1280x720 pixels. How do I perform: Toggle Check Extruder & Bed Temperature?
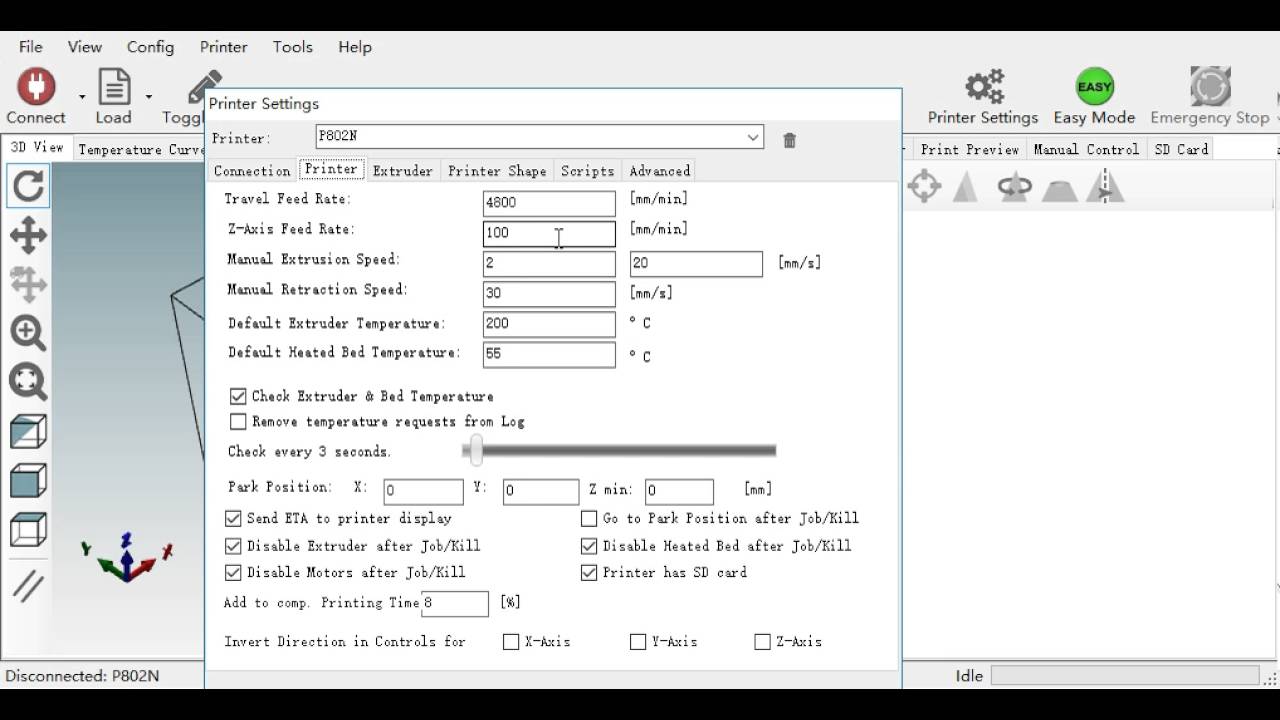coord(238,396)
